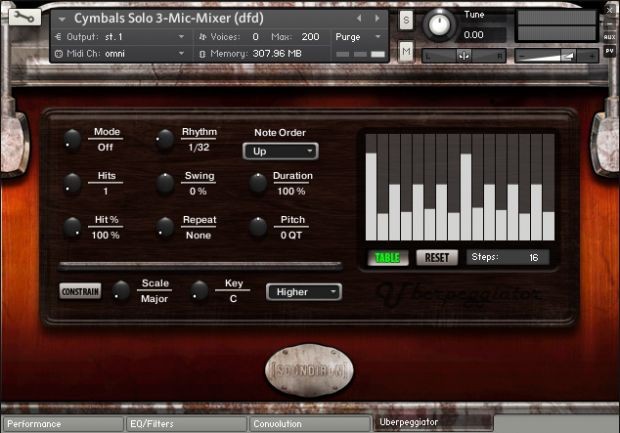Image resolution: width=620 pixels, height=433 pixels.
Task: Open the Note Order Up dropdown
Action: (x=280, y=151)
